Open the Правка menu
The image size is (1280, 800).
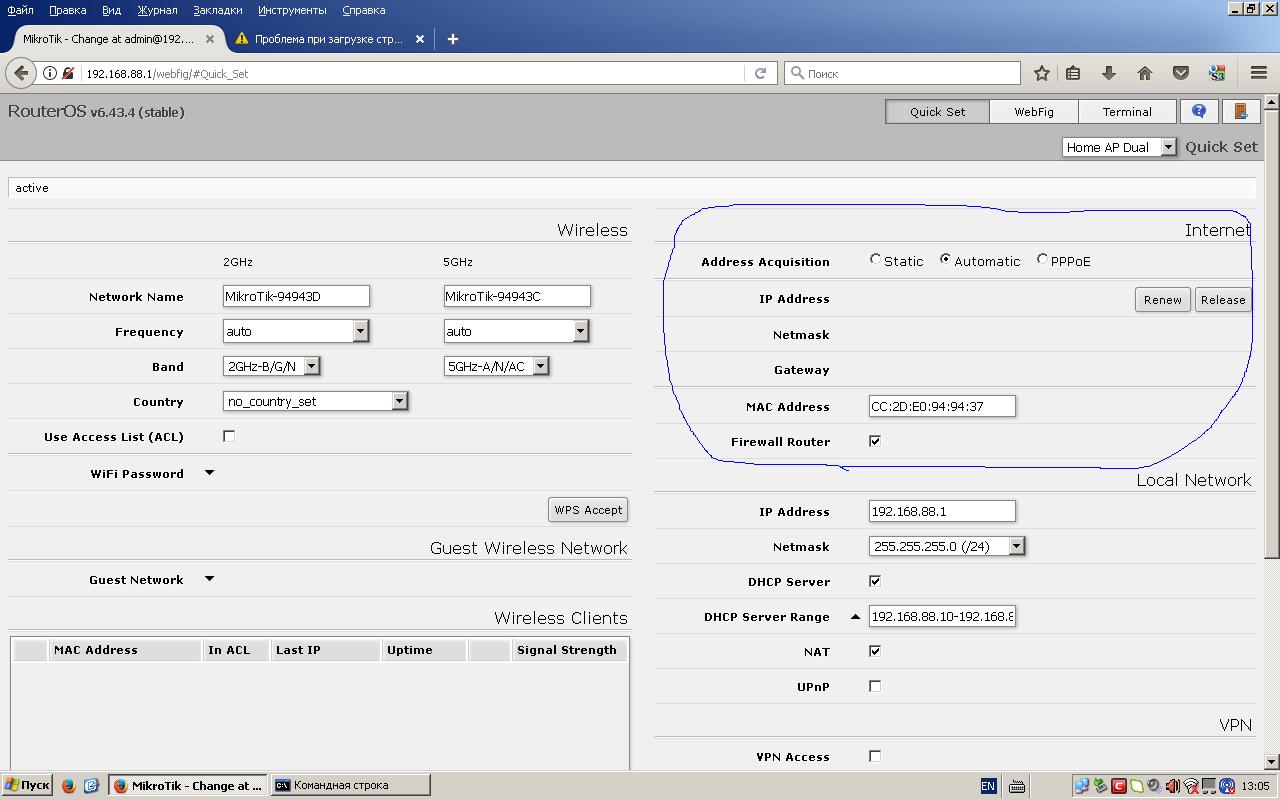pyautogui.click(x=67, y=10)
